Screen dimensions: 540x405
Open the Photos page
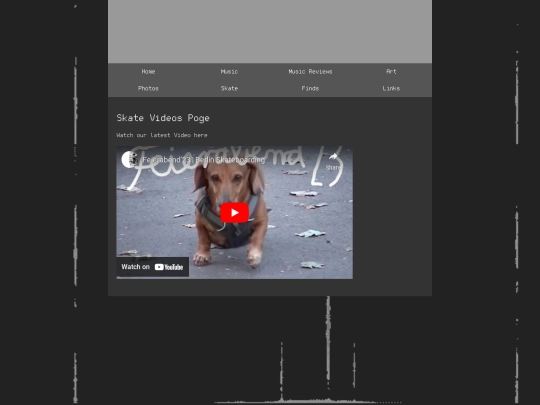point(148,89)
